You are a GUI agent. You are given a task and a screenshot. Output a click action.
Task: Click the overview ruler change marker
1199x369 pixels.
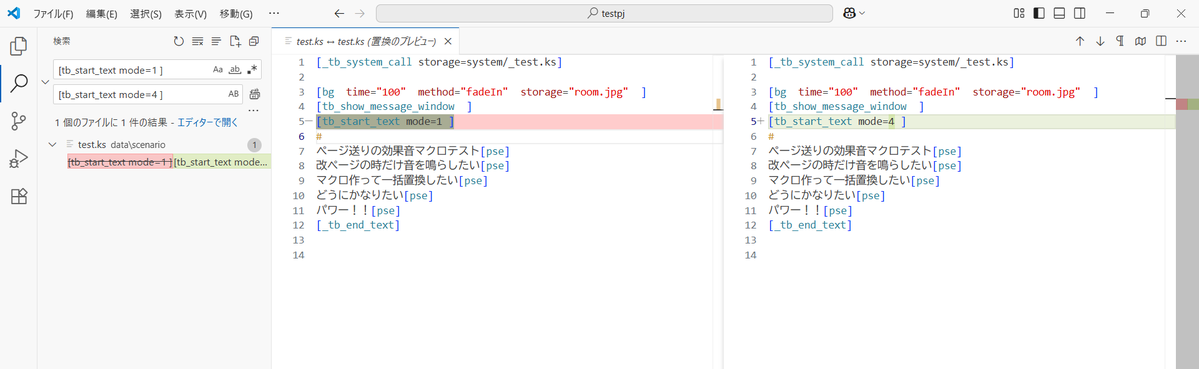pos(1187,104)
